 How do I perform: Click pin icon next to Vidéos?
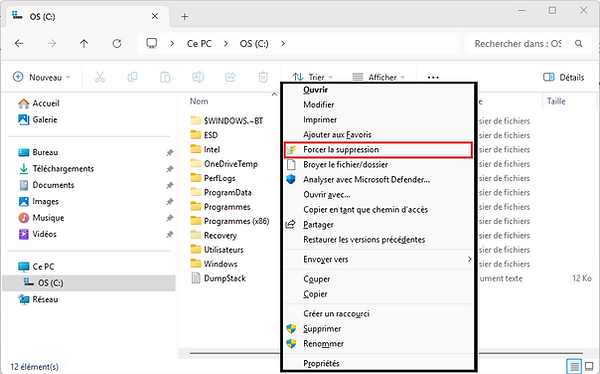click(170, 234)
